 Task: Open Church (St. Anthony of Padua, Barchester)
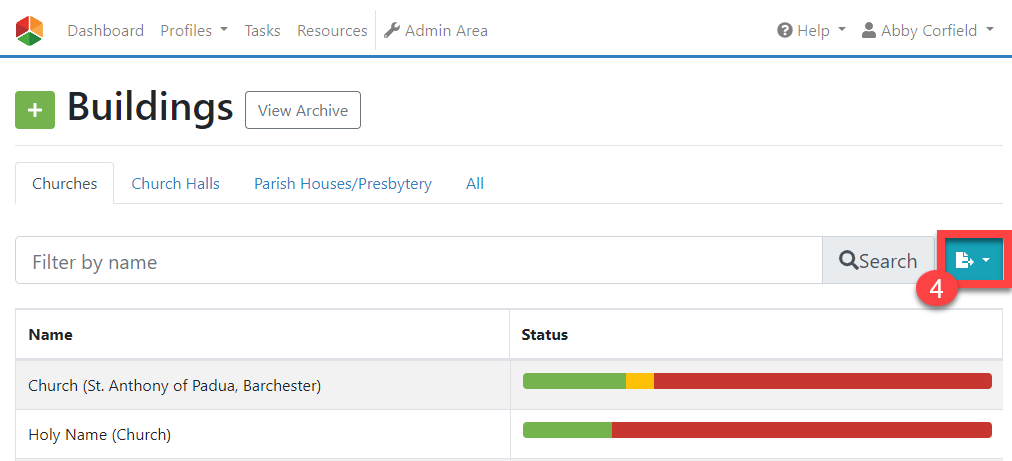(175, 386)
